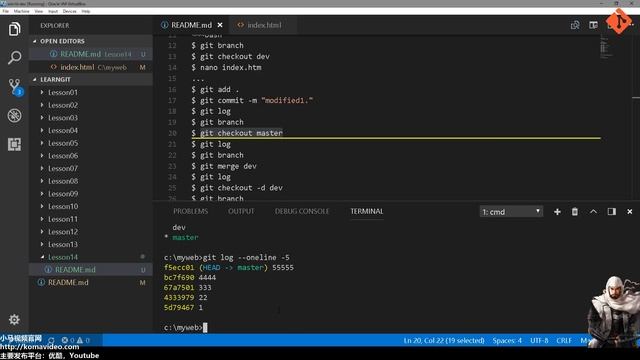Switch to the TERMINAL panel tab
The image size is (640, 360).
367,211
